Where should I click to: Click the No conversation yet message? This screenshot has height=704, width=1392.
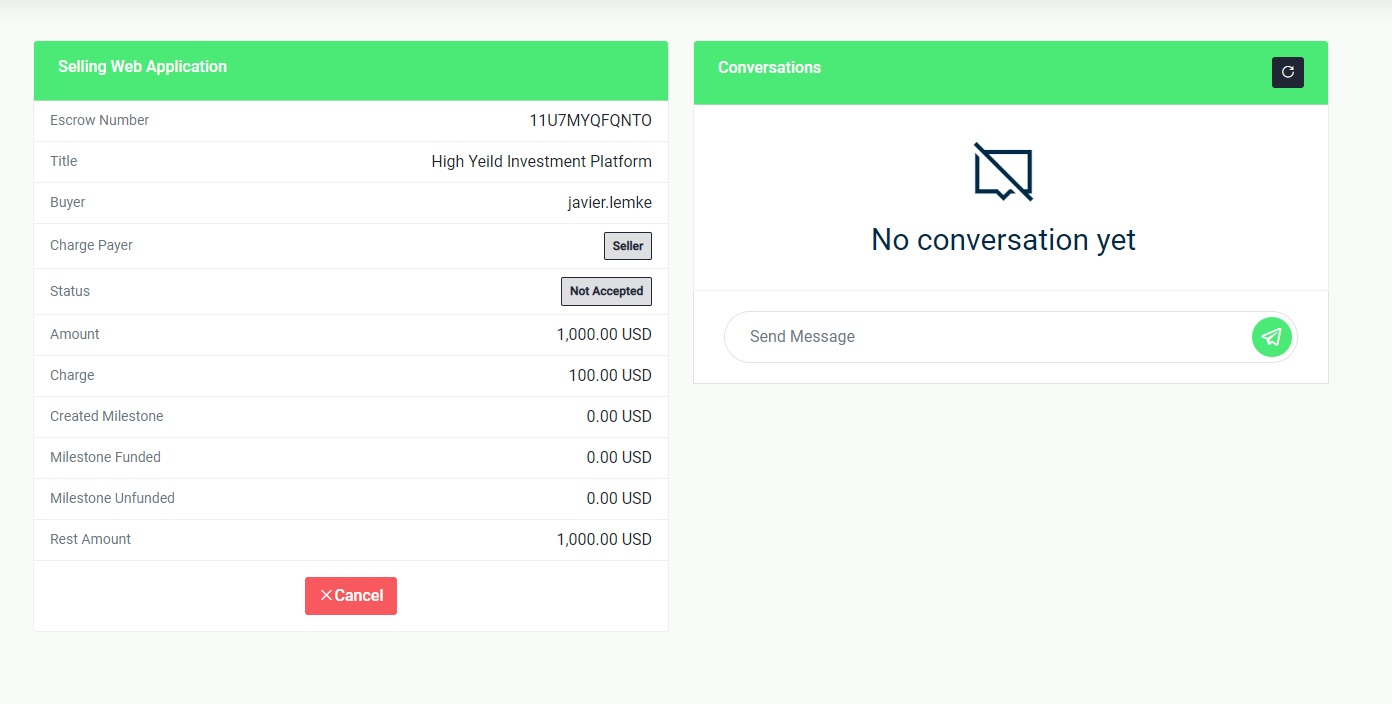pyautogui.click(x=1003, y=240)
